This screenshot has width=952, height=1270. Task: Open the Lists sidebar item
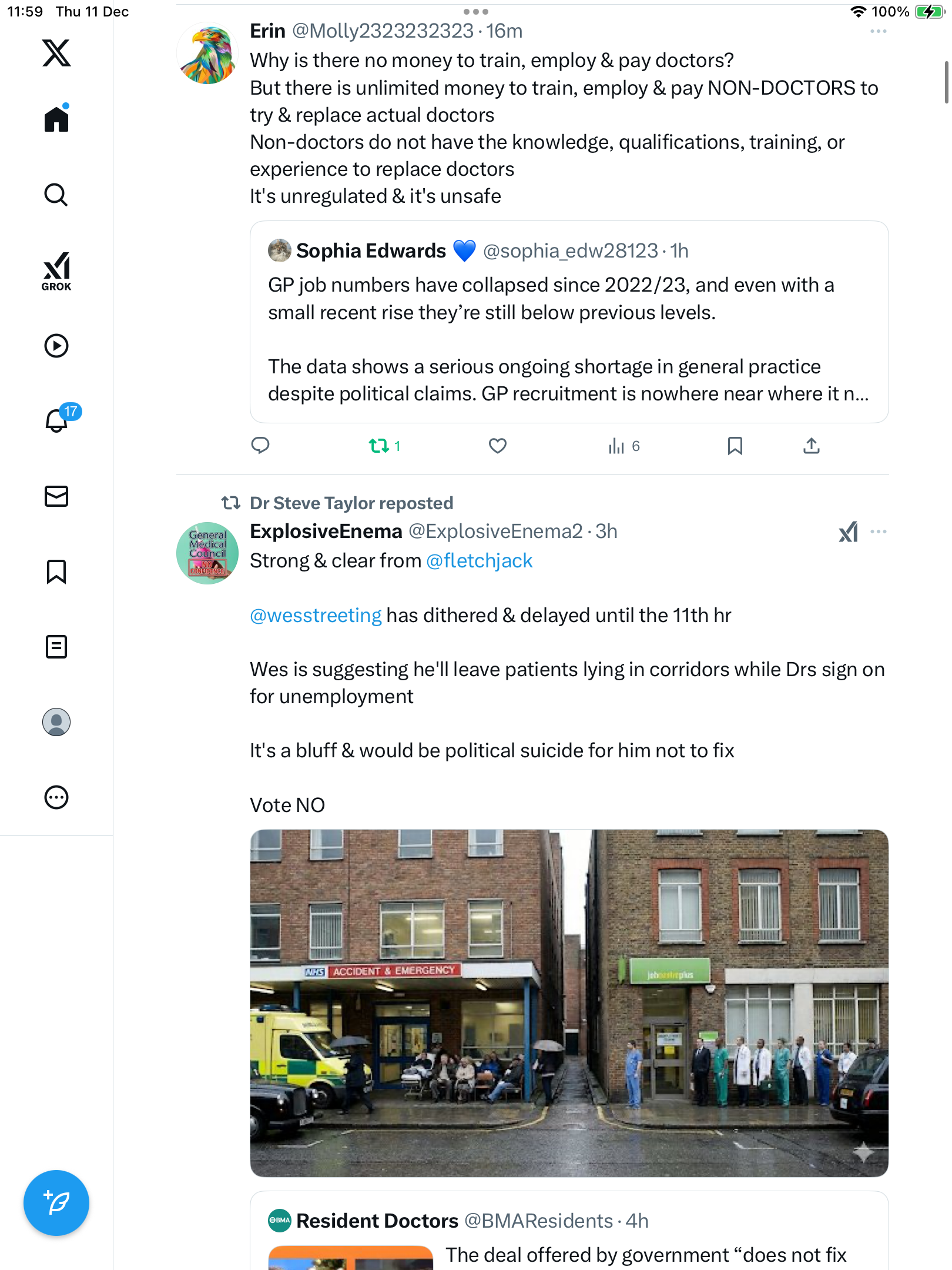56,647
